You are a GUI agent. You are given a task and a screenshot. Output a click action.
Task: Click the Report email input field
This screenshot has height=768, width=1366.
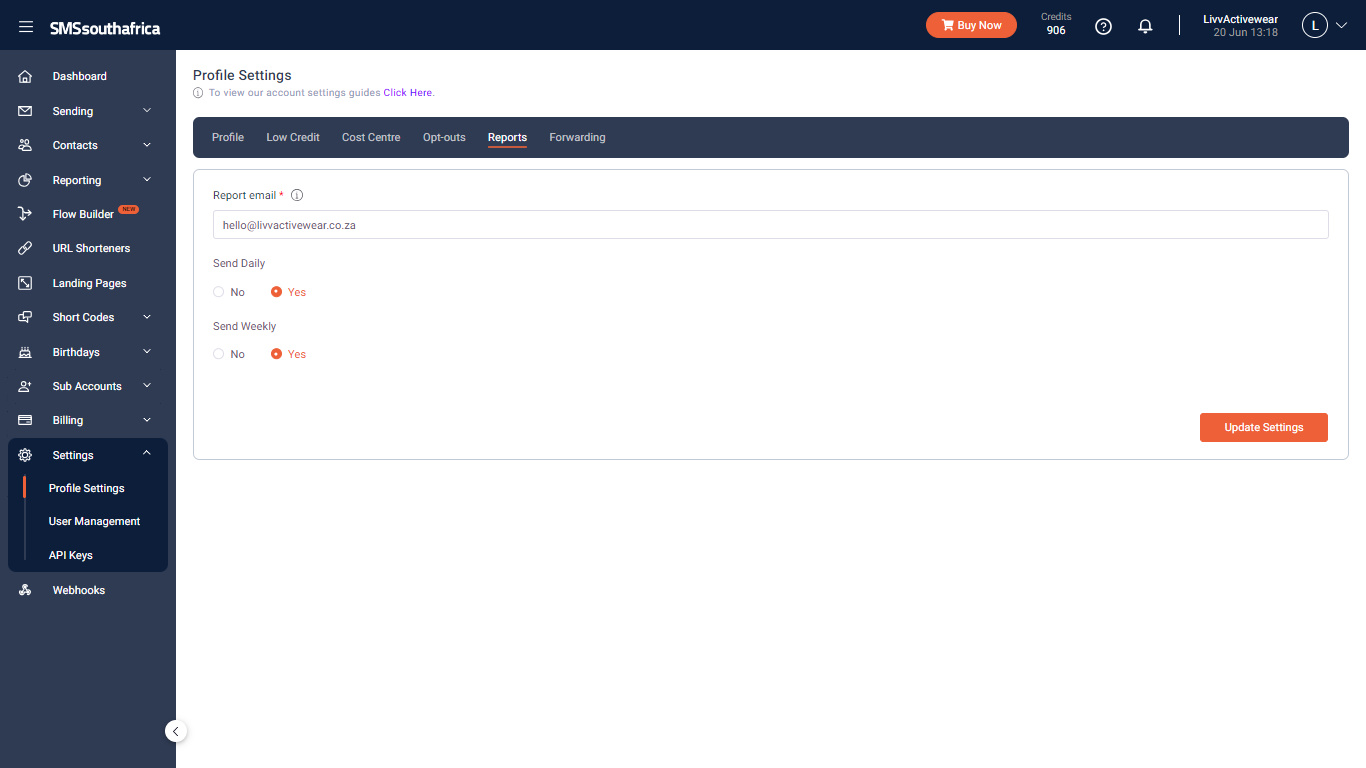coord(770,225)
